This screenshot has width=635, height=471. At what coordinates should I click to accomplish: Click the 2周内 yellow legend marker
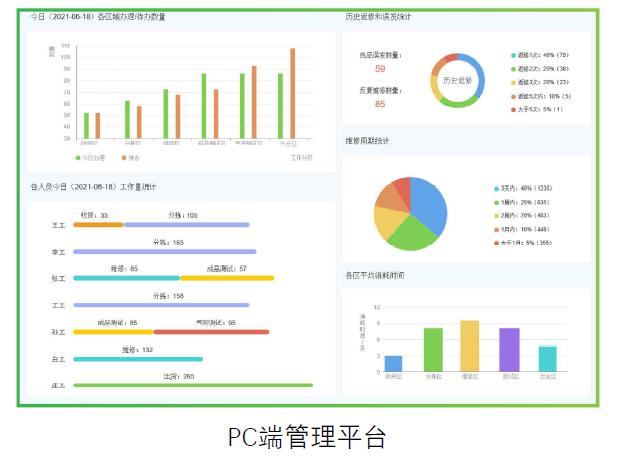[496, 215]
